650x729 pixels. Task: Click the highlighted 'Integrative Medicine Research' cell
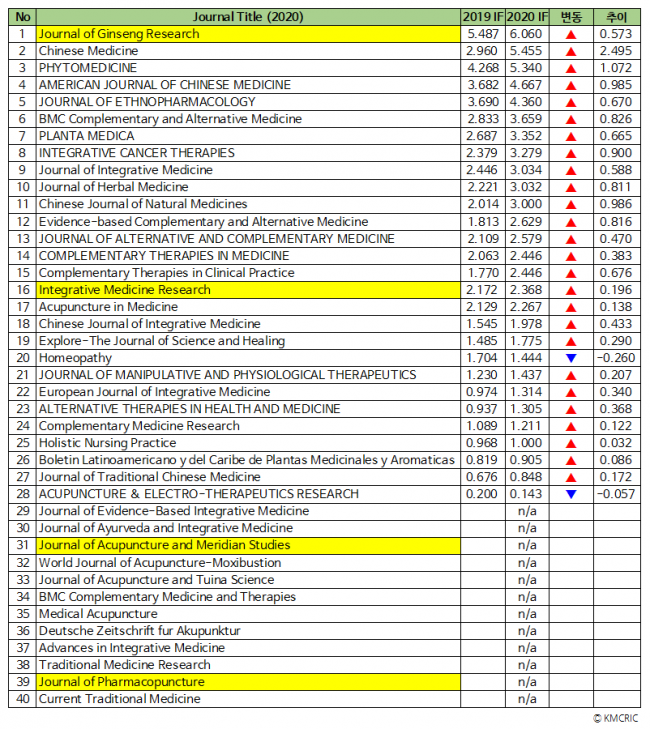click(248, 290)
